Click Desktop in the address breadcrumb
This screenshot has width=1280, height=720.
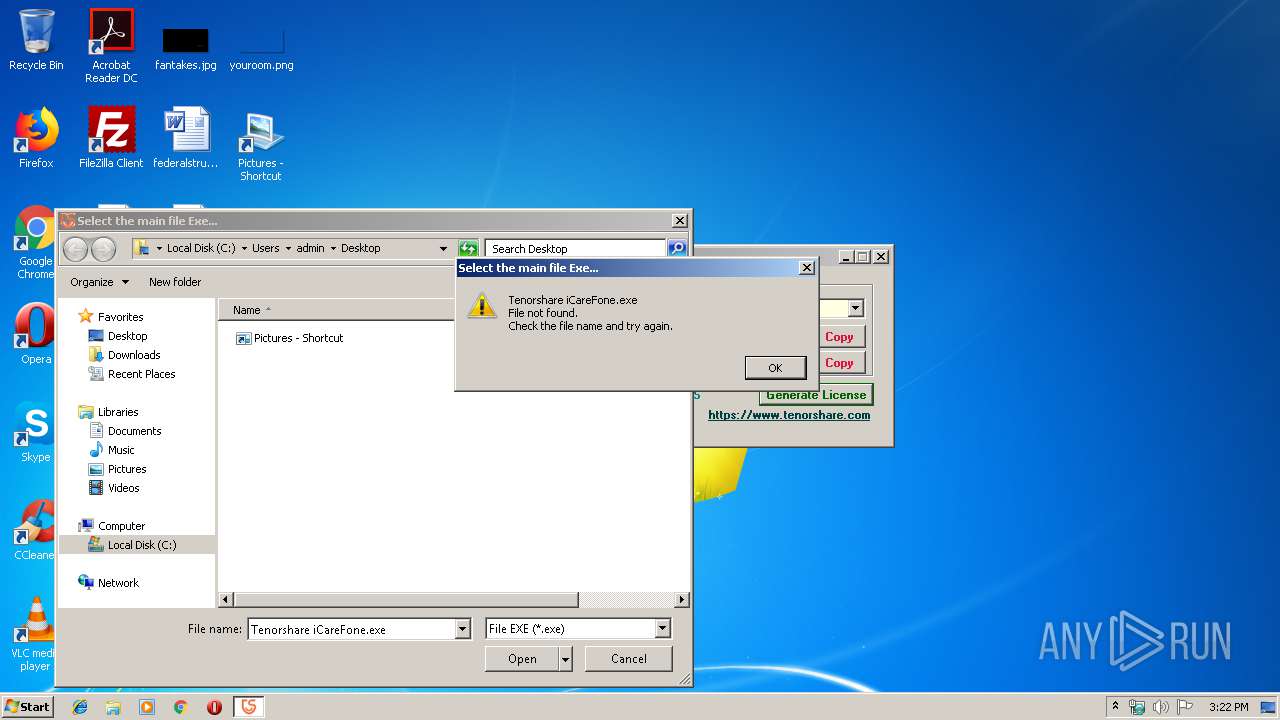(360, 248)
